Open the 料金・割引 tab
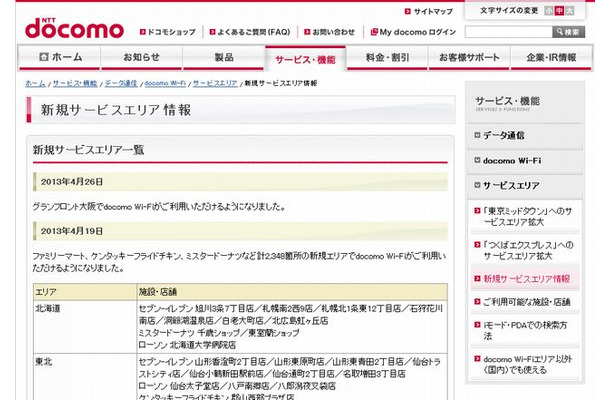 coord(387,57)
